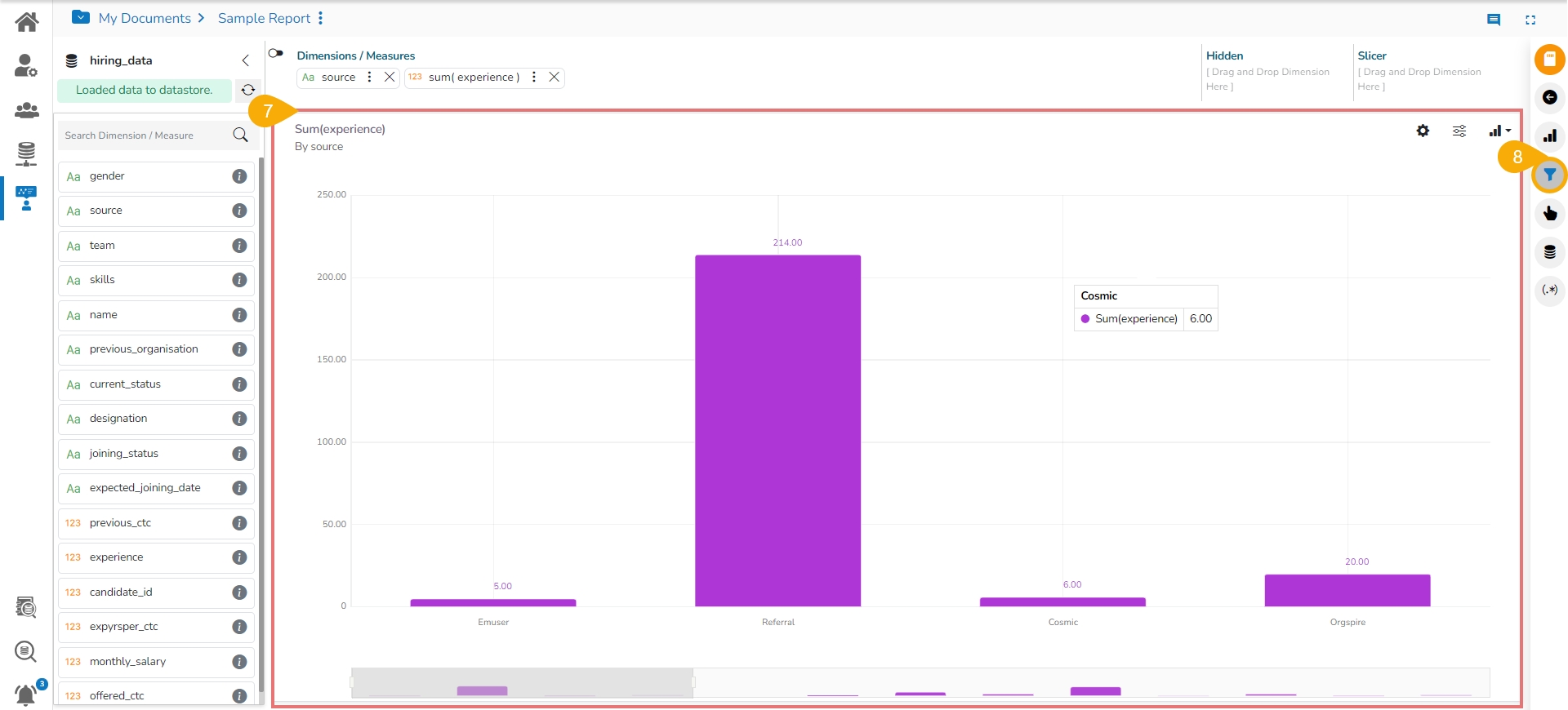Image resolution: width=1568 pixels, height=710 pixels.
Task: Open the comments icon at top
Action: tap(1494, 20)
